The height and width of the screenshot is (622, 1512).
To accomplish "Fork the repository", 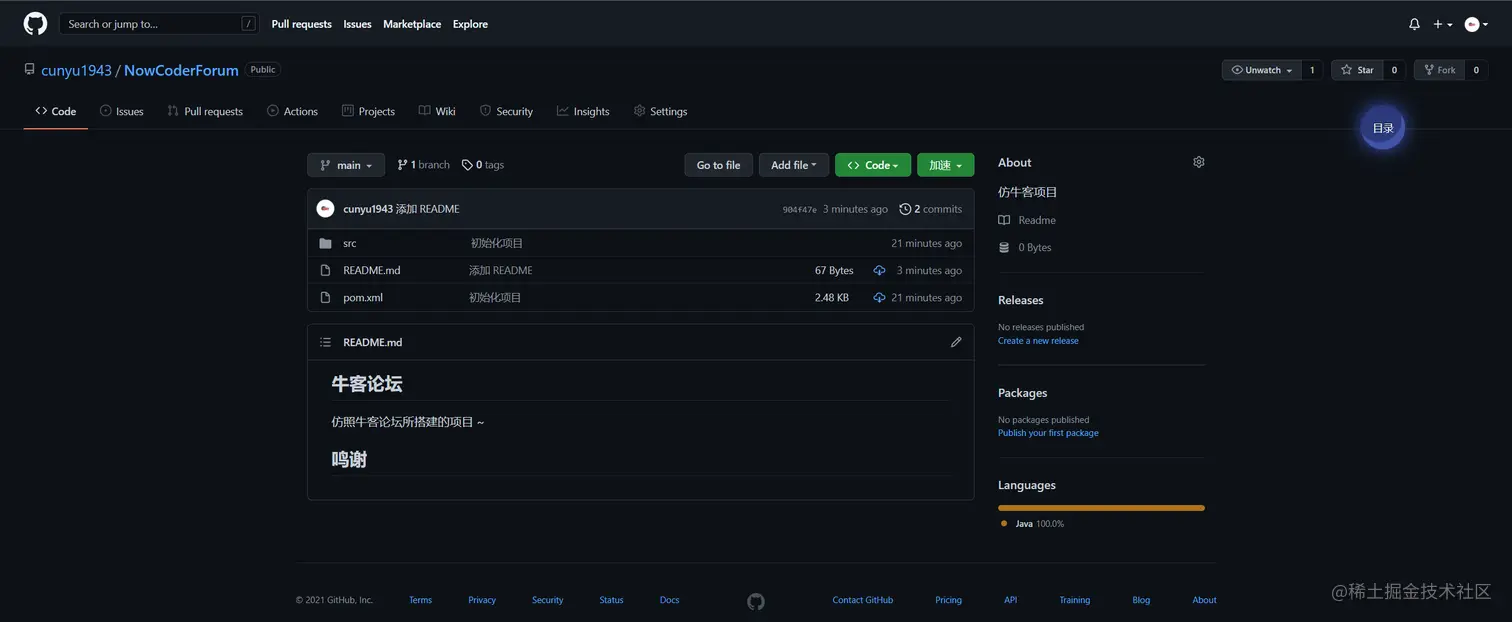I will (1439, 70).
